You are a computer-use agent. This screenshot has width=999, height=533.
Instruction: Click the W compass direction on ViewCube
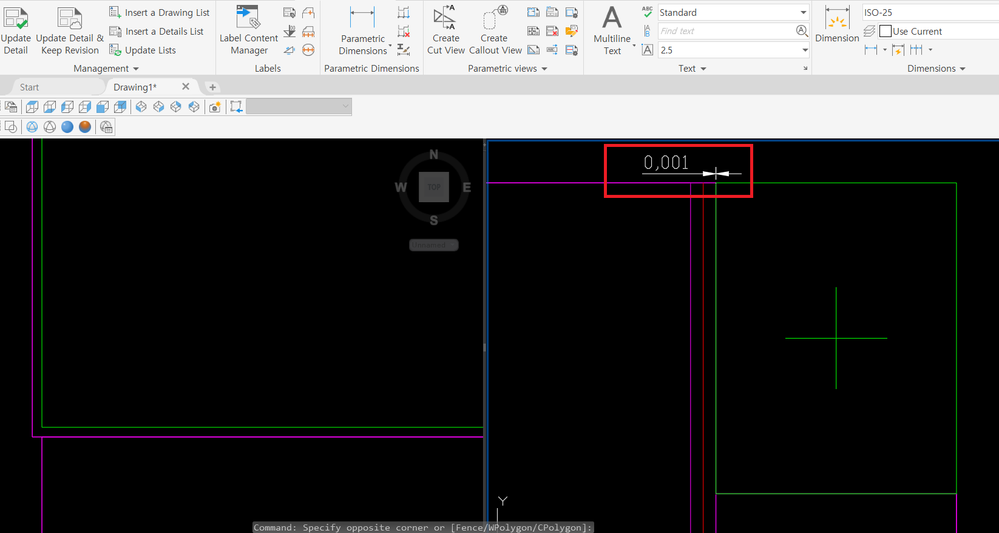(401, 187)
